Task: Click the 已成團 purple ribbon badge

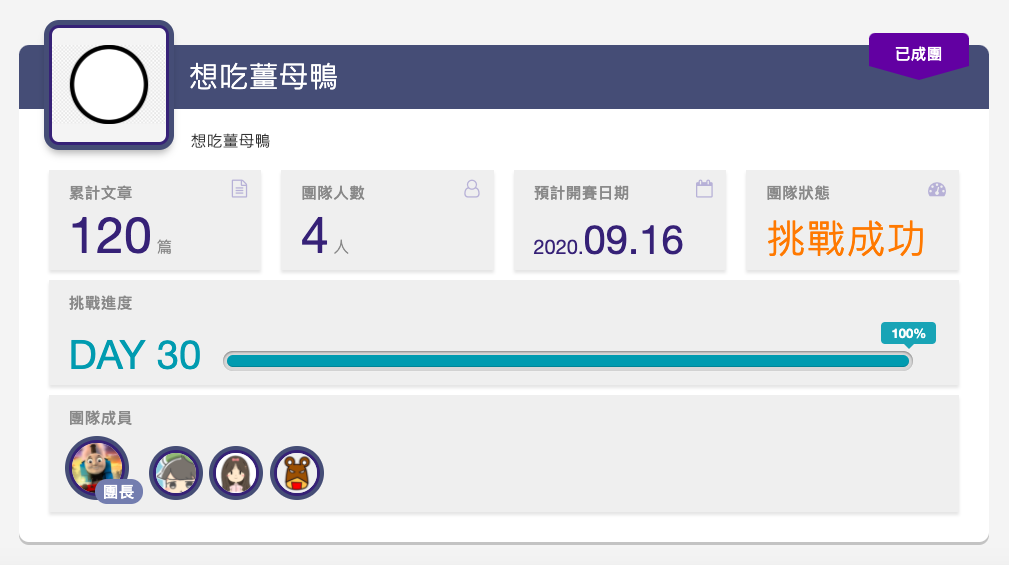Action: pyautogui.click(x=918, y=55)
